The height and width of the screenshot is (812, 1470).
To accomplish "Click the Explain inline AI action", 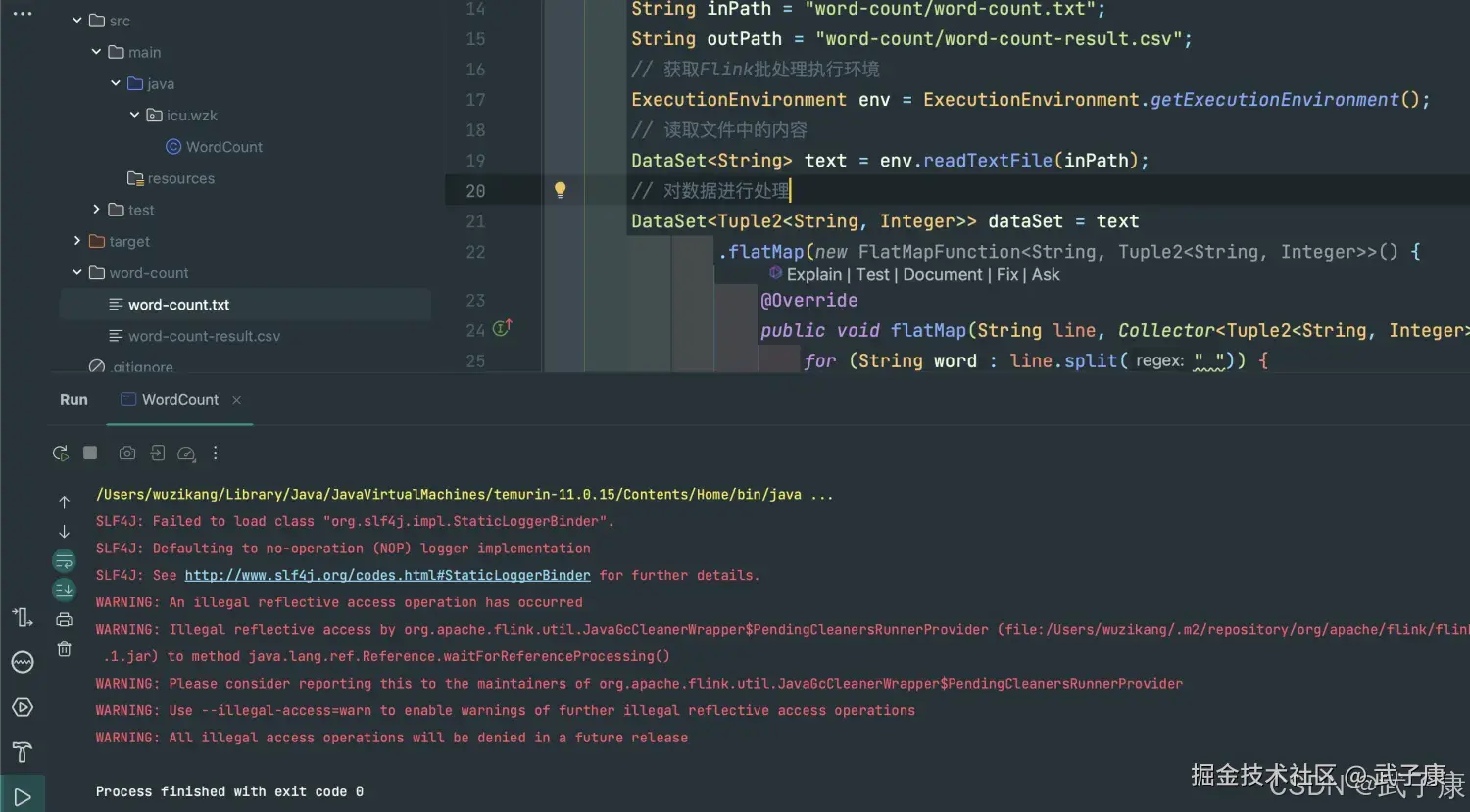I will click(814, 275).
